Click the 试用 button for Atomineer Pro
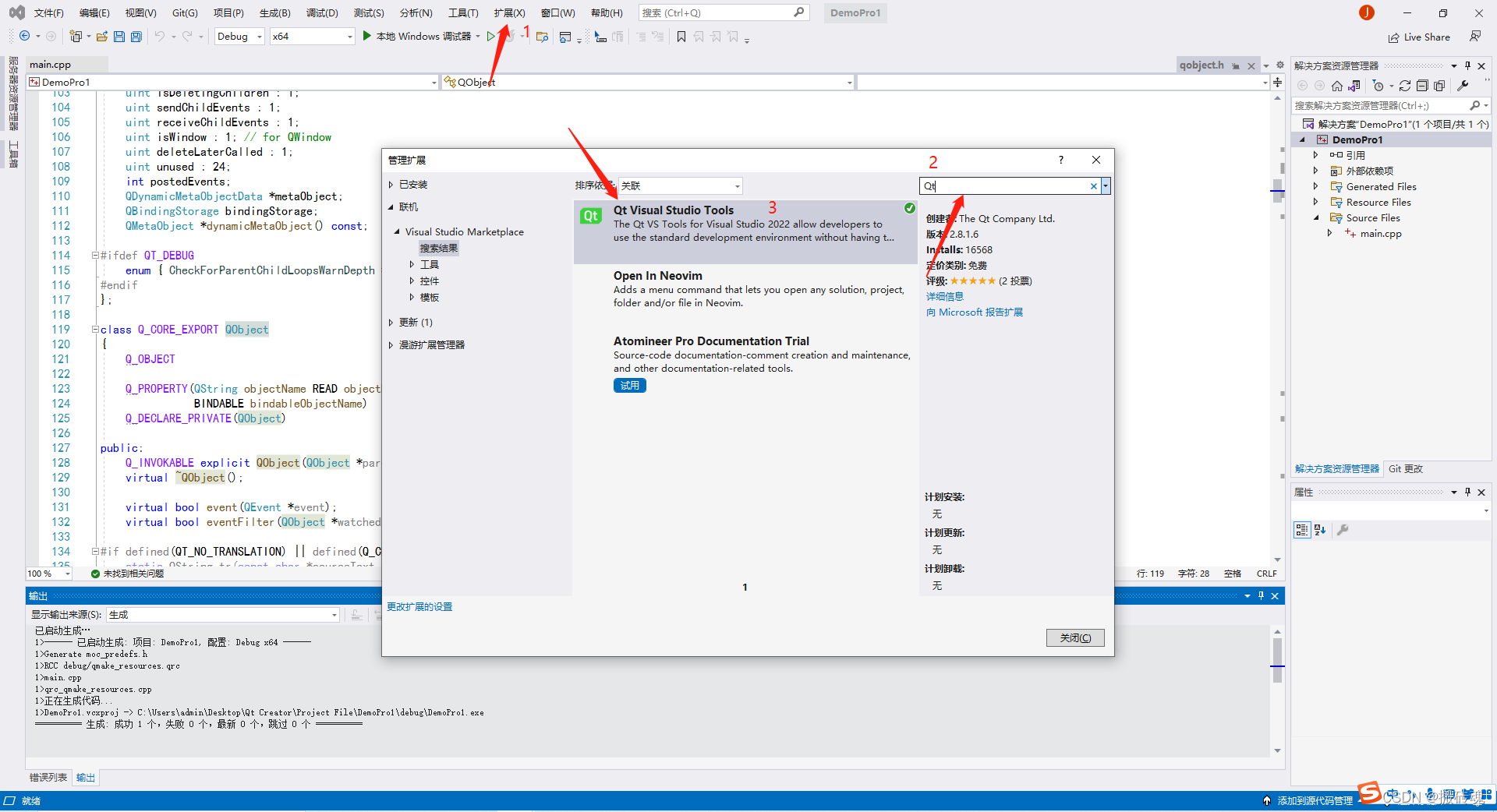Viewport: 1497px width, 812px height. [629, 385]
